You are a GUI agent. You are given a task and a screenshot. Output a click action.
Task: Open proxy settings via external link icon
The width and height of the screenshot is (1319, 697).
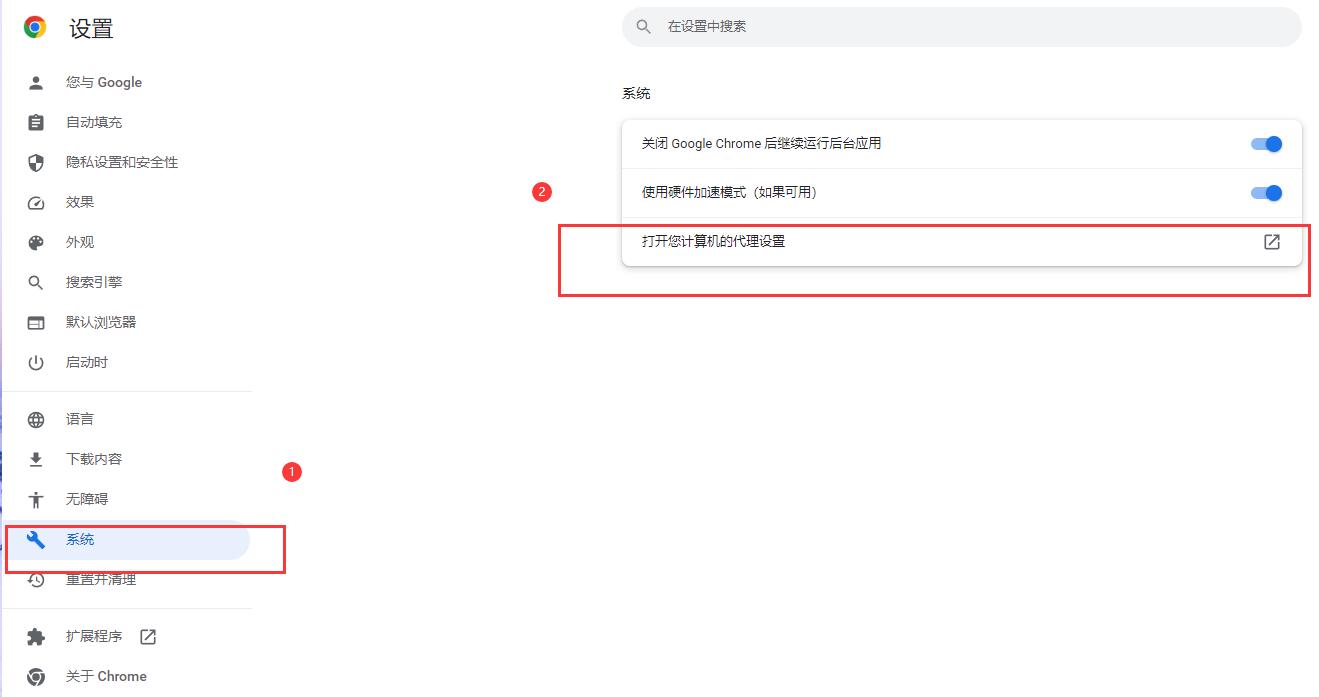1272,242
